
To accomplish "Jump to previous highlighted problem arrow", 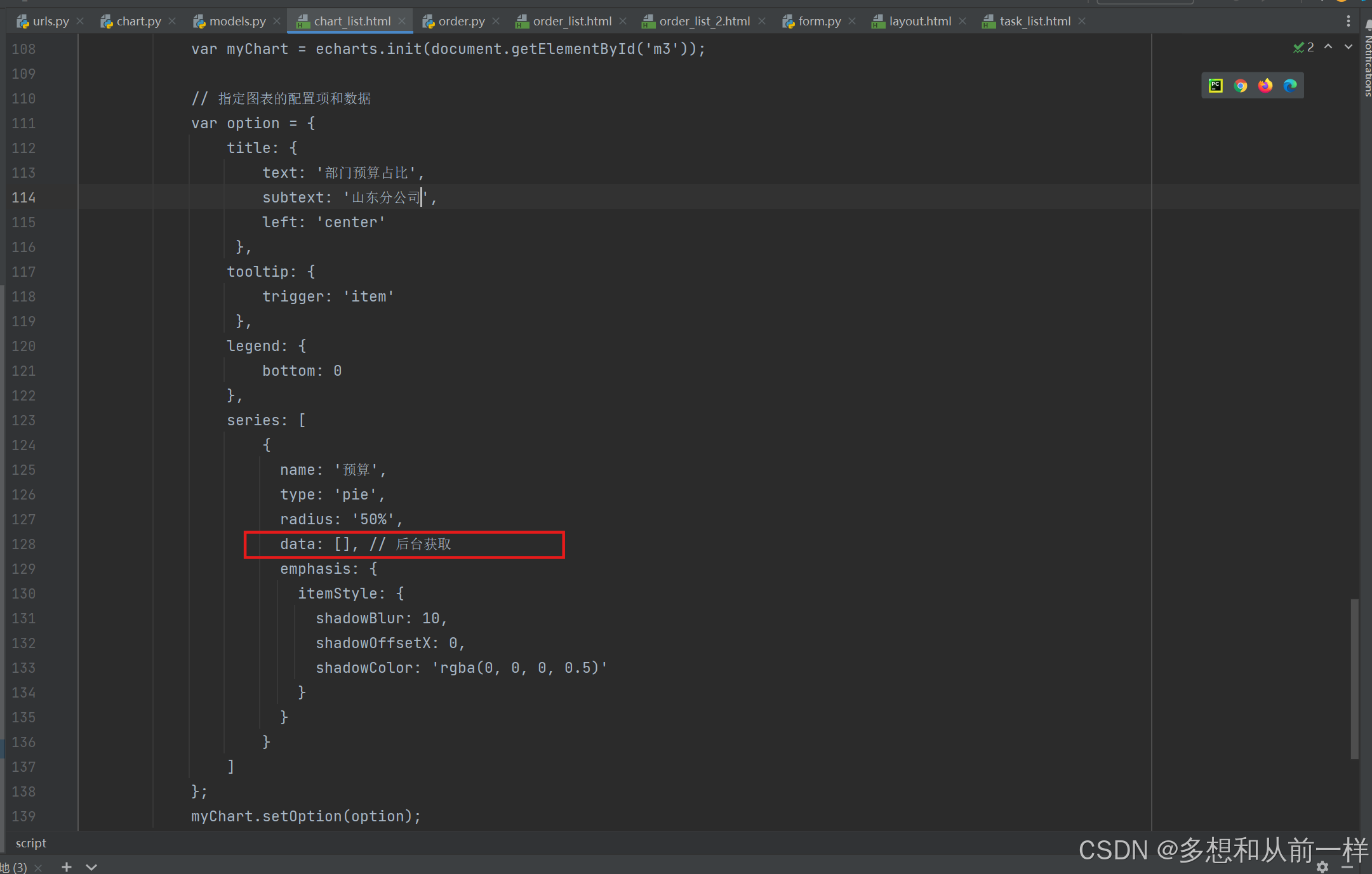I will click(1328, 47).
